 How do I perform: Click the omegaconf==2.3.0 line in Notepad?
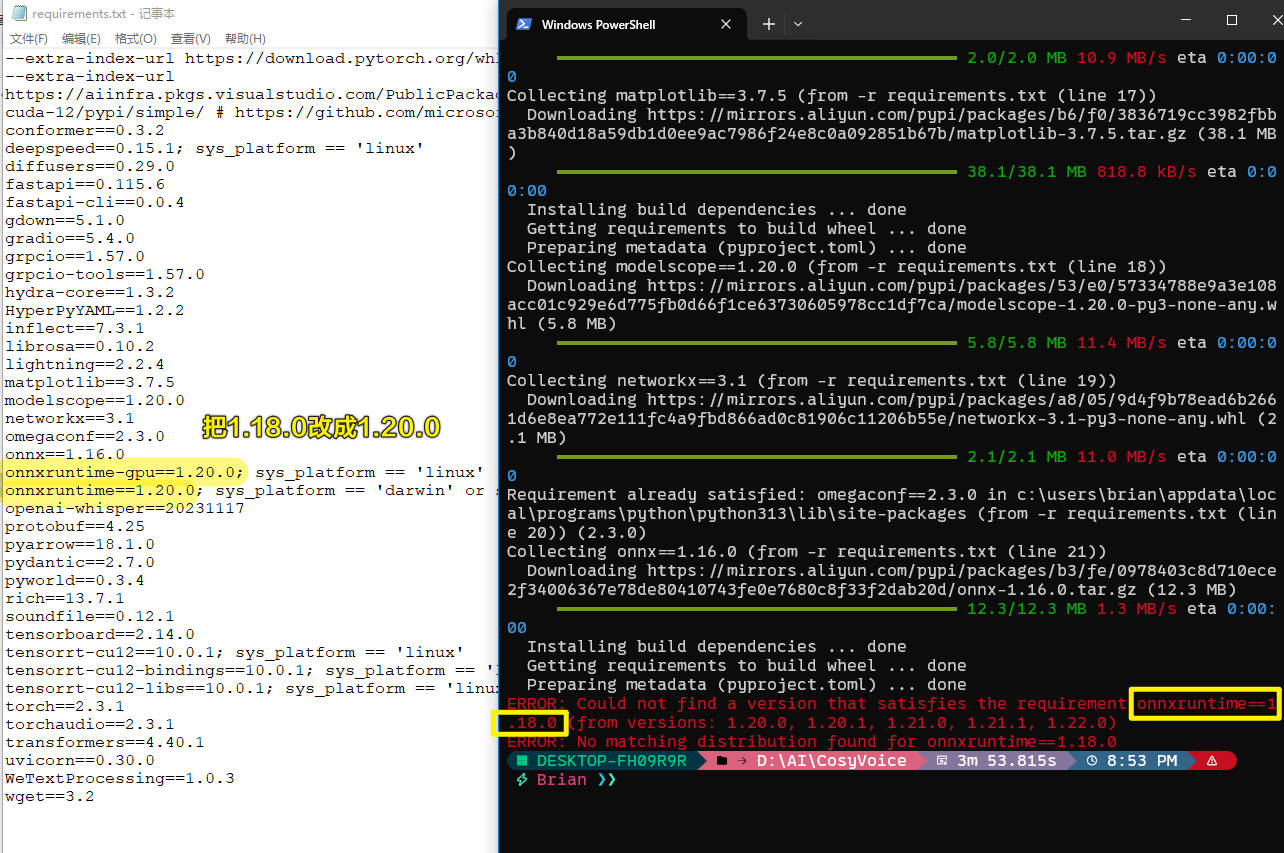coord(85,436)
